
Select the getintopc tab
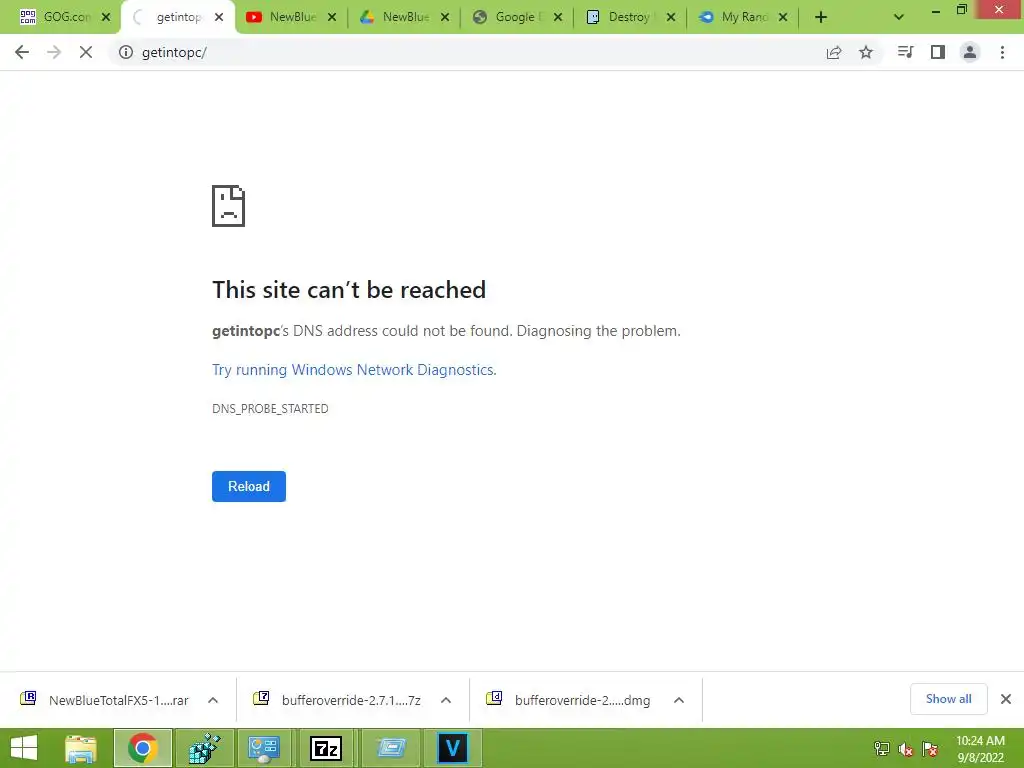pos(176,17)
